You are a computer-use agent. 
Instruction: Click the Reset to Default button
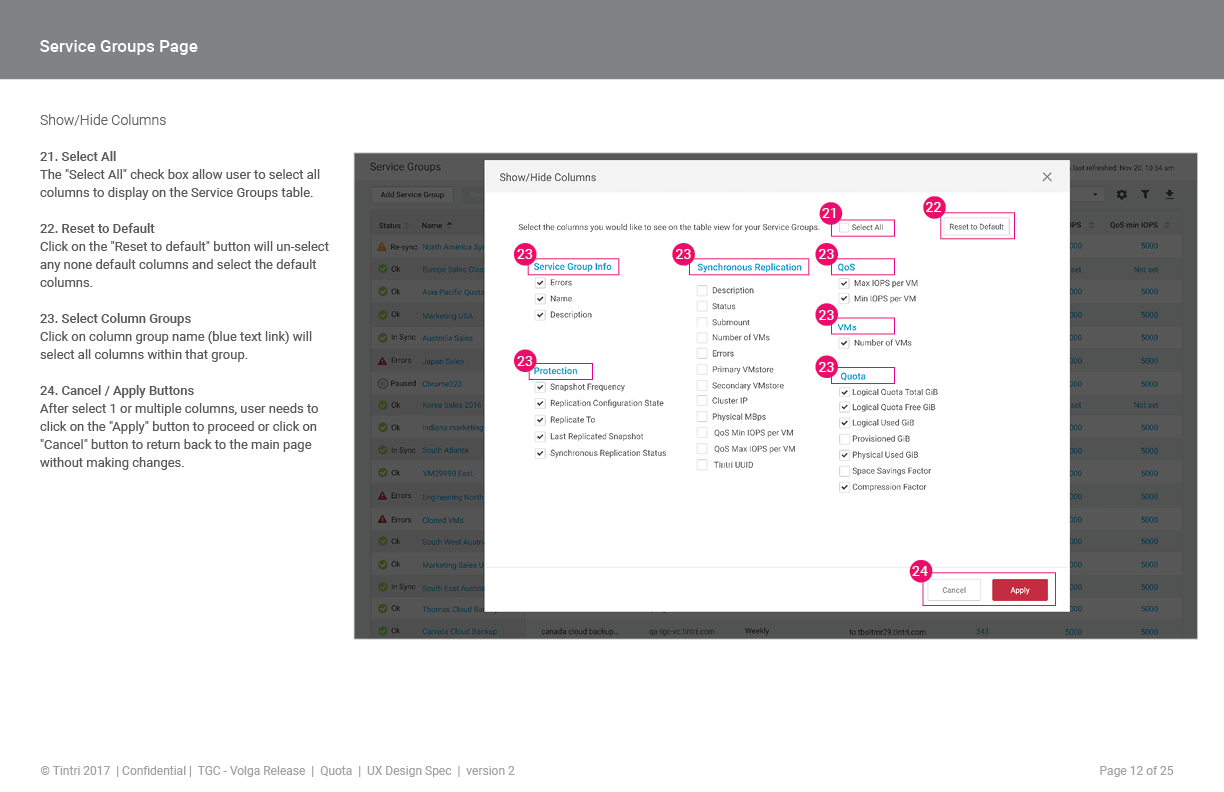pyautogui.click(x=976, y=227)
